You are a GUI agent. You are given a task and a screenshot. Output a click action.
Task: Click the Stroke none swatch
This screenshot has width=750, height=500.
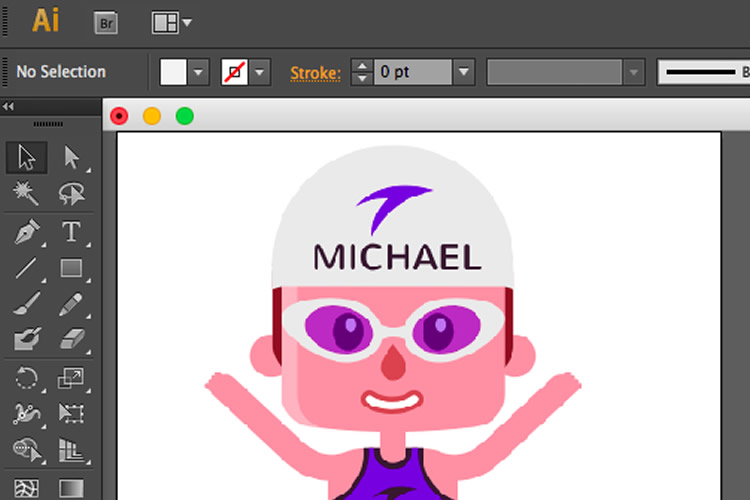(x=234, y=72)
